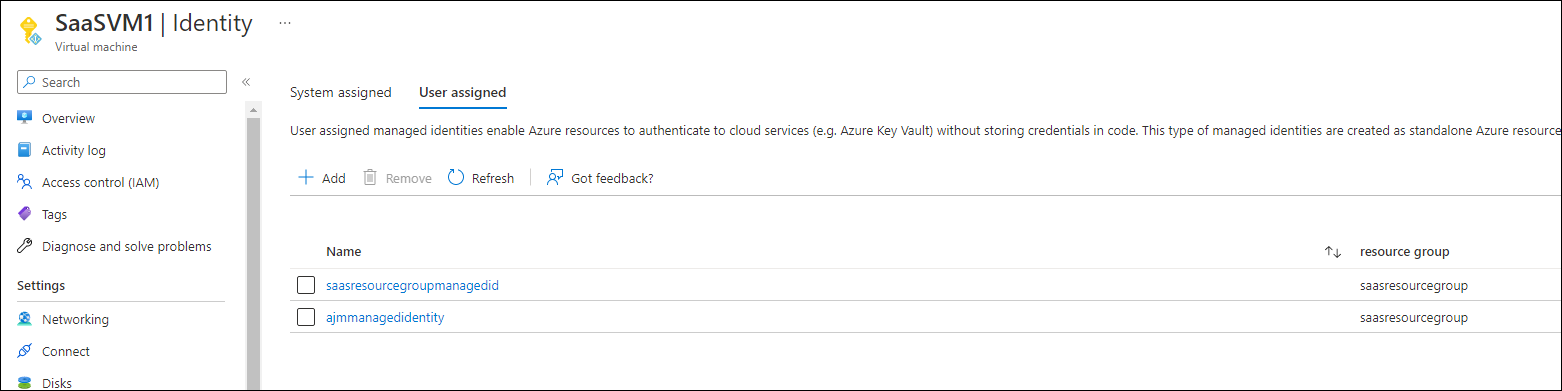The image size is (1562, 391).
Task: Select the Access control (IAM) icon
Action: 25,182
